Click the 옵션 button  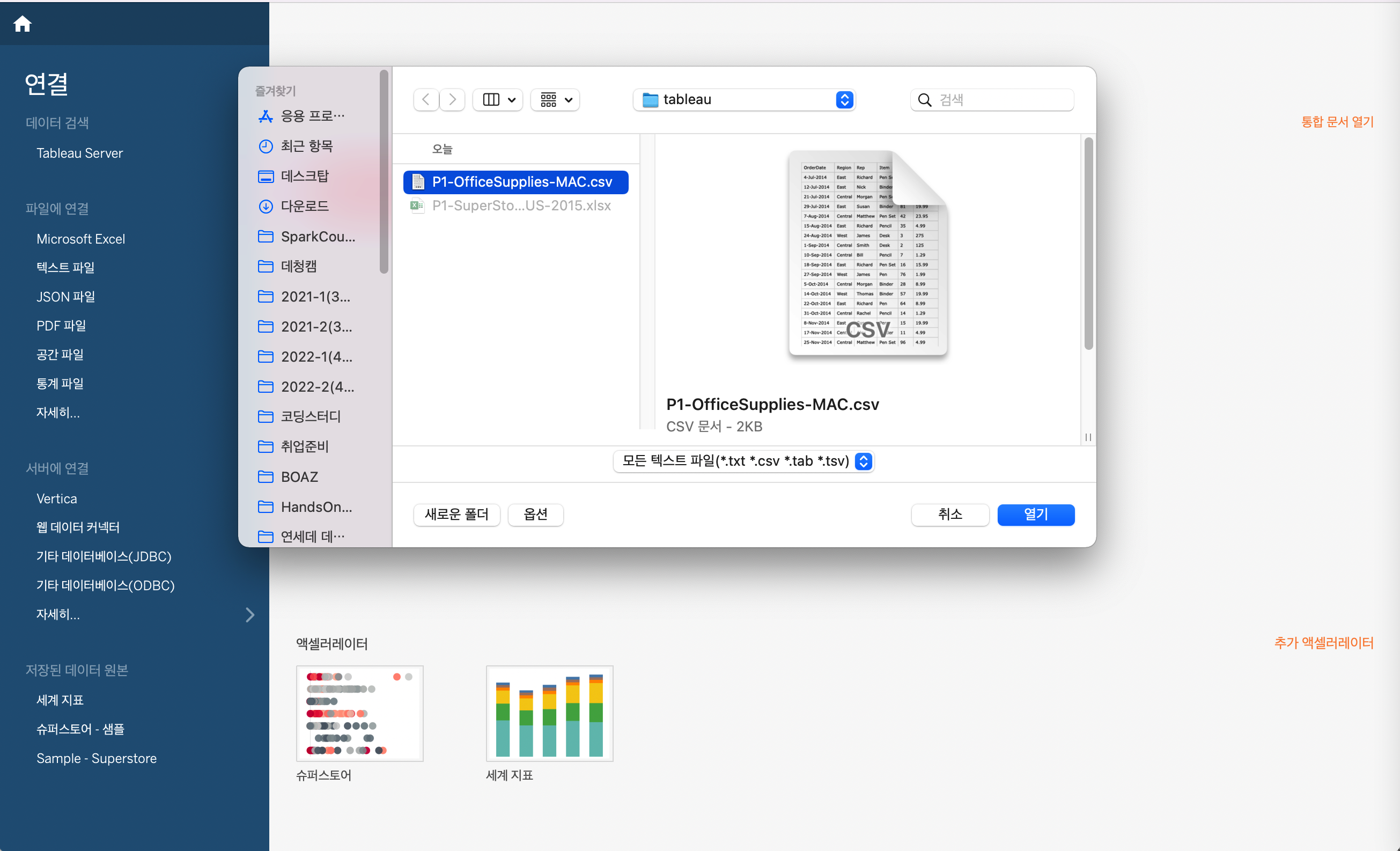tap(536, 515)
